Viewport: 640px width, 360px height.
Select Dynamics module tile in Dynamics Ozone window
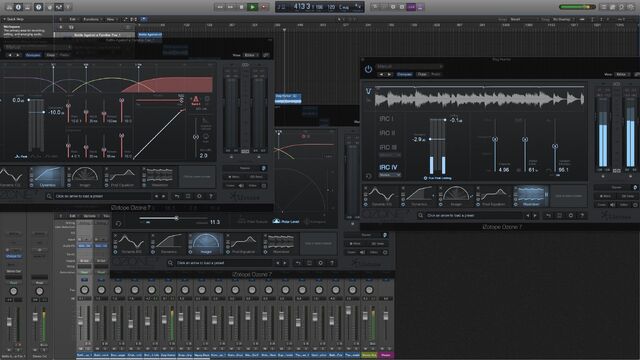click(x=47, y=177)
